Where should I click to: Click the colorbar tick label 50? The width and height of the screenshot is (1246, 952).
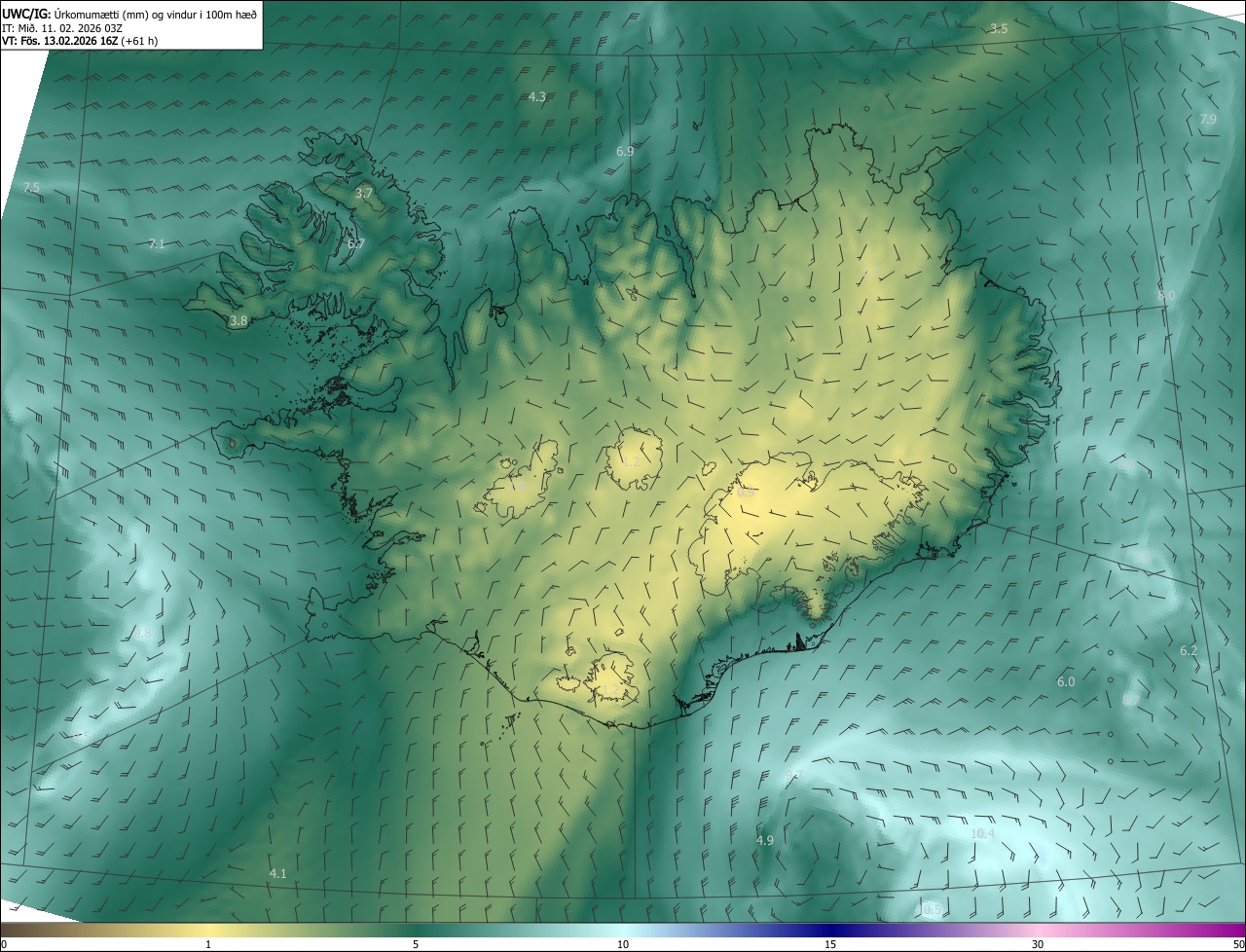tap(1238, 944)
